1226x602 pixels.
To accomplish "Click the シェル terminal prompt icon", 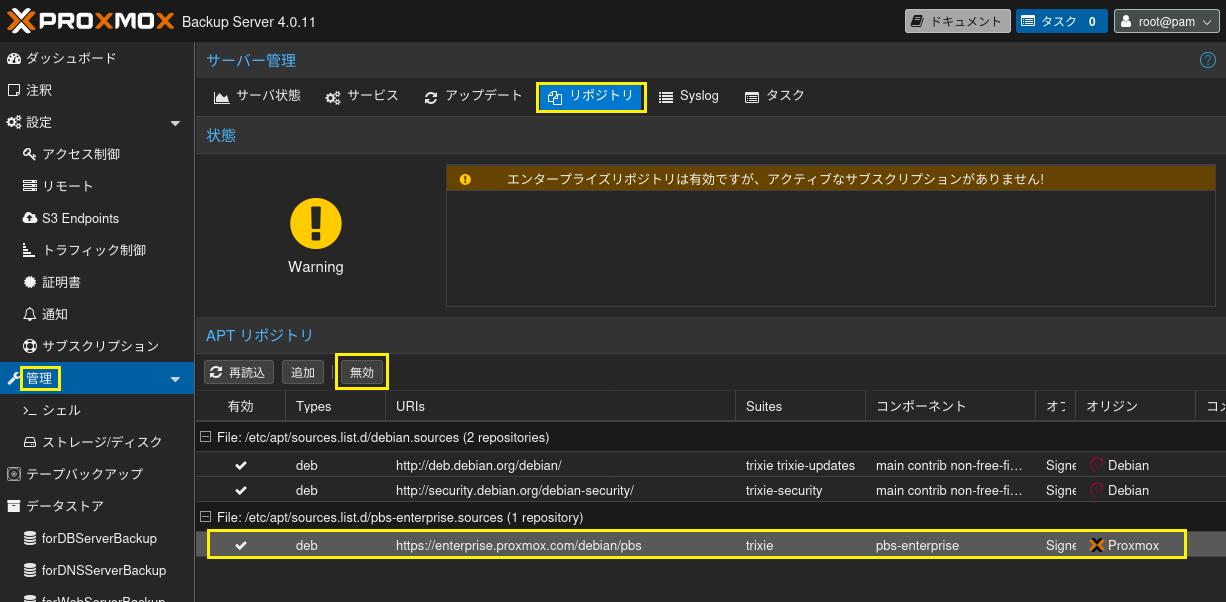I will [30, 410].
